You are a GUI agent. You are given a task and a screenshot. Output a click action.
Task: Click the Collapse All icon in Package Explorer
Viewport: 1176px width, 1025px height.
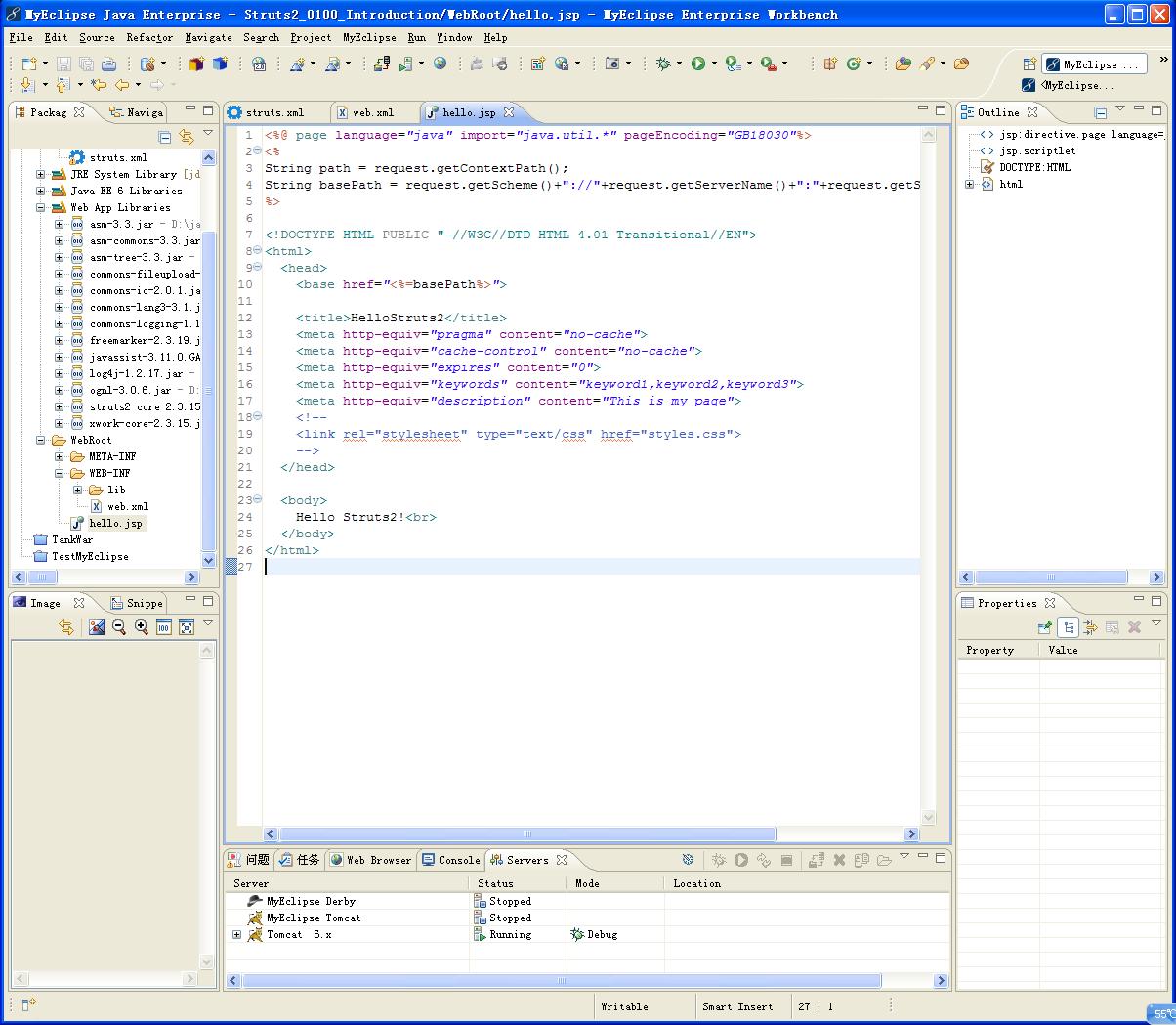(x=164, y=137)
